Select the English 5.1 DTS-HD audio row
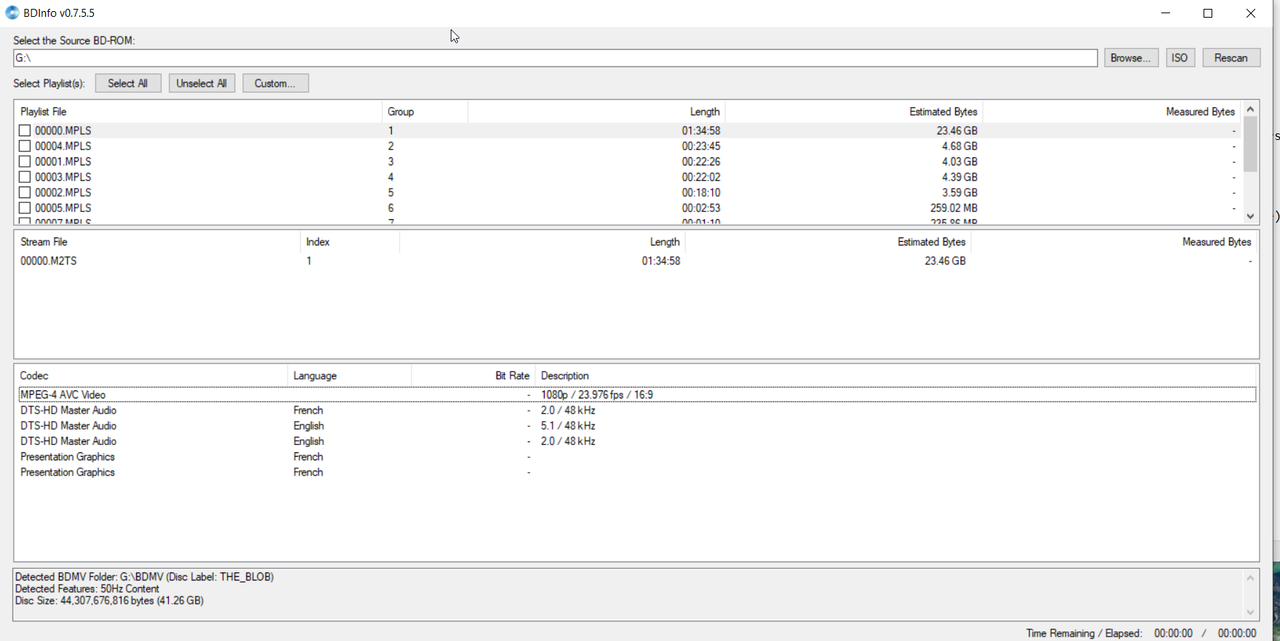Image resolution: width=1280 pixels, height=641 pixels. click(x=635, y=426)
